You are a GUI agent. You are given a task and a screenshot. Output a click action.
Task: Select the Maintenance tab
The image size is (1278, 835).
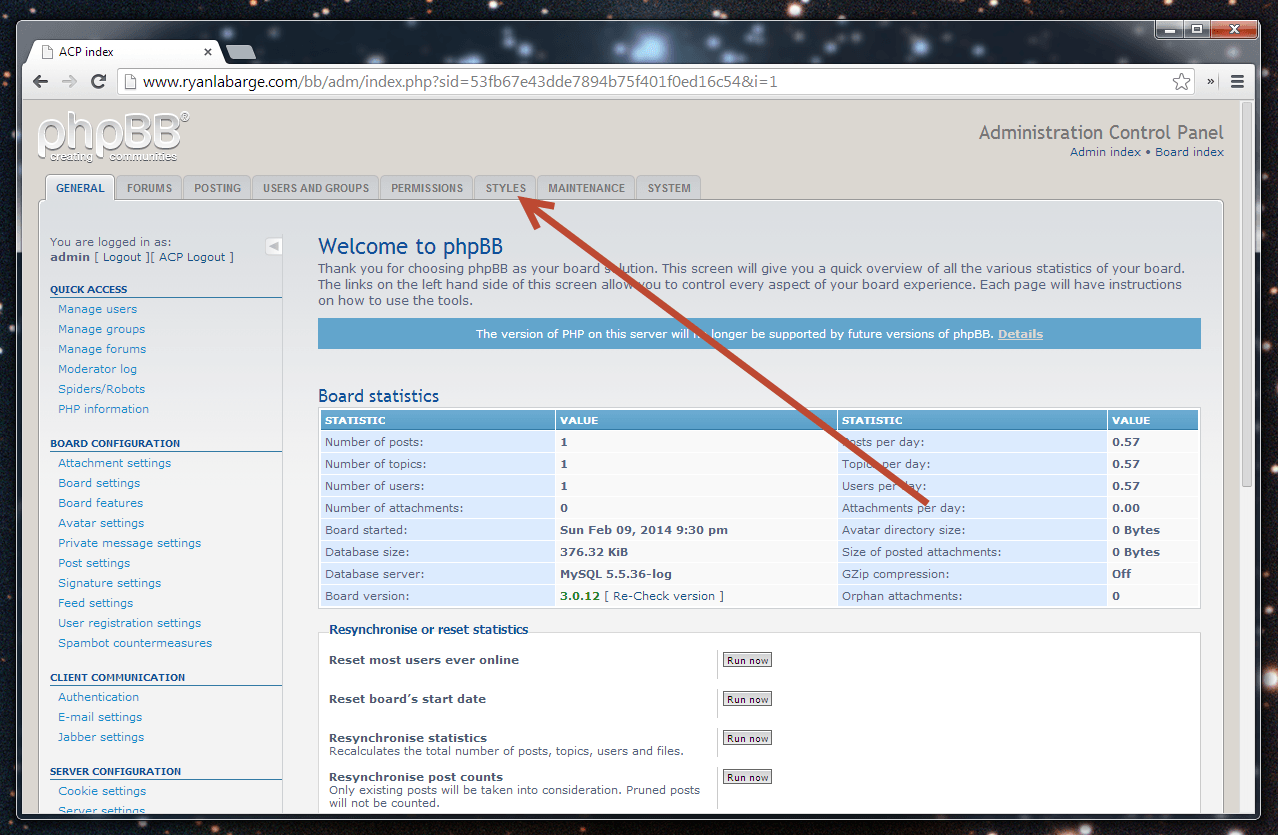pos(586,188)
